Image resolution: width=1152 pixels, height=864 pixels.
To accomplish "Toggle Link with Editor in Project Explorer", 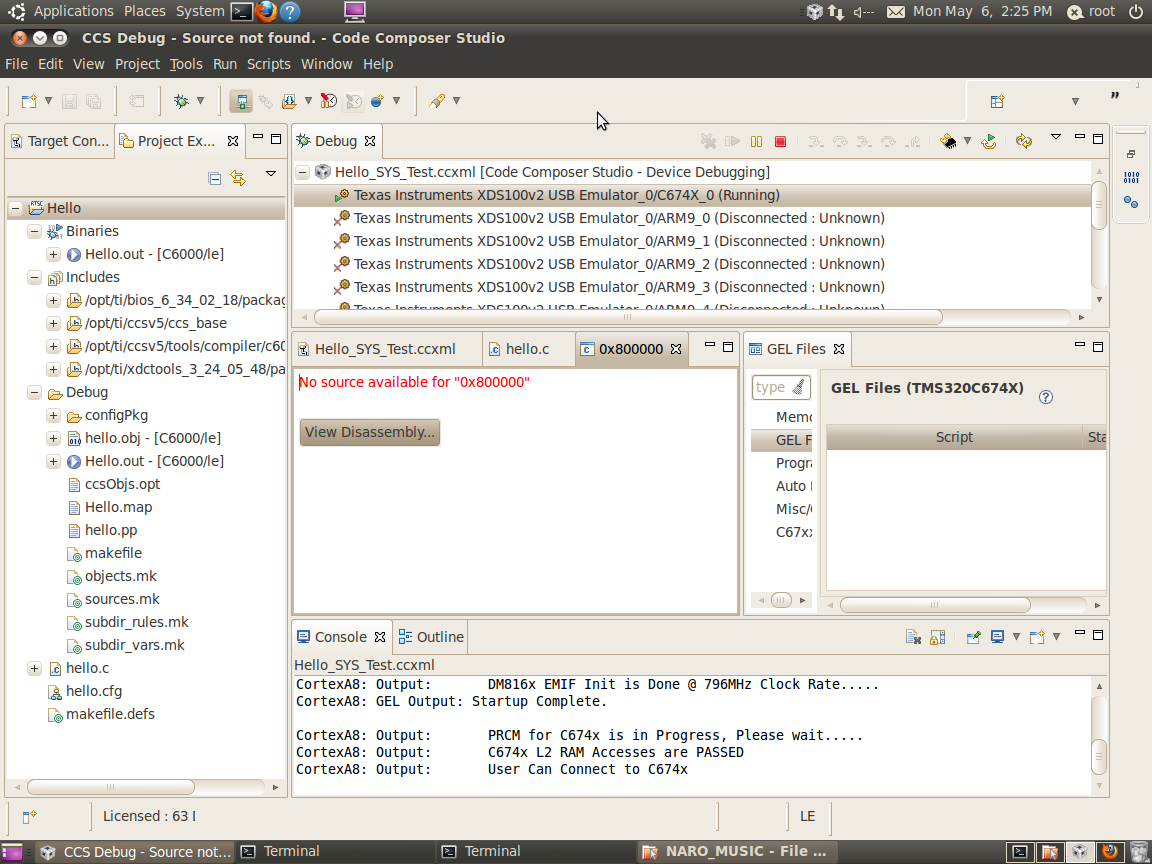I will pos(238,178).
